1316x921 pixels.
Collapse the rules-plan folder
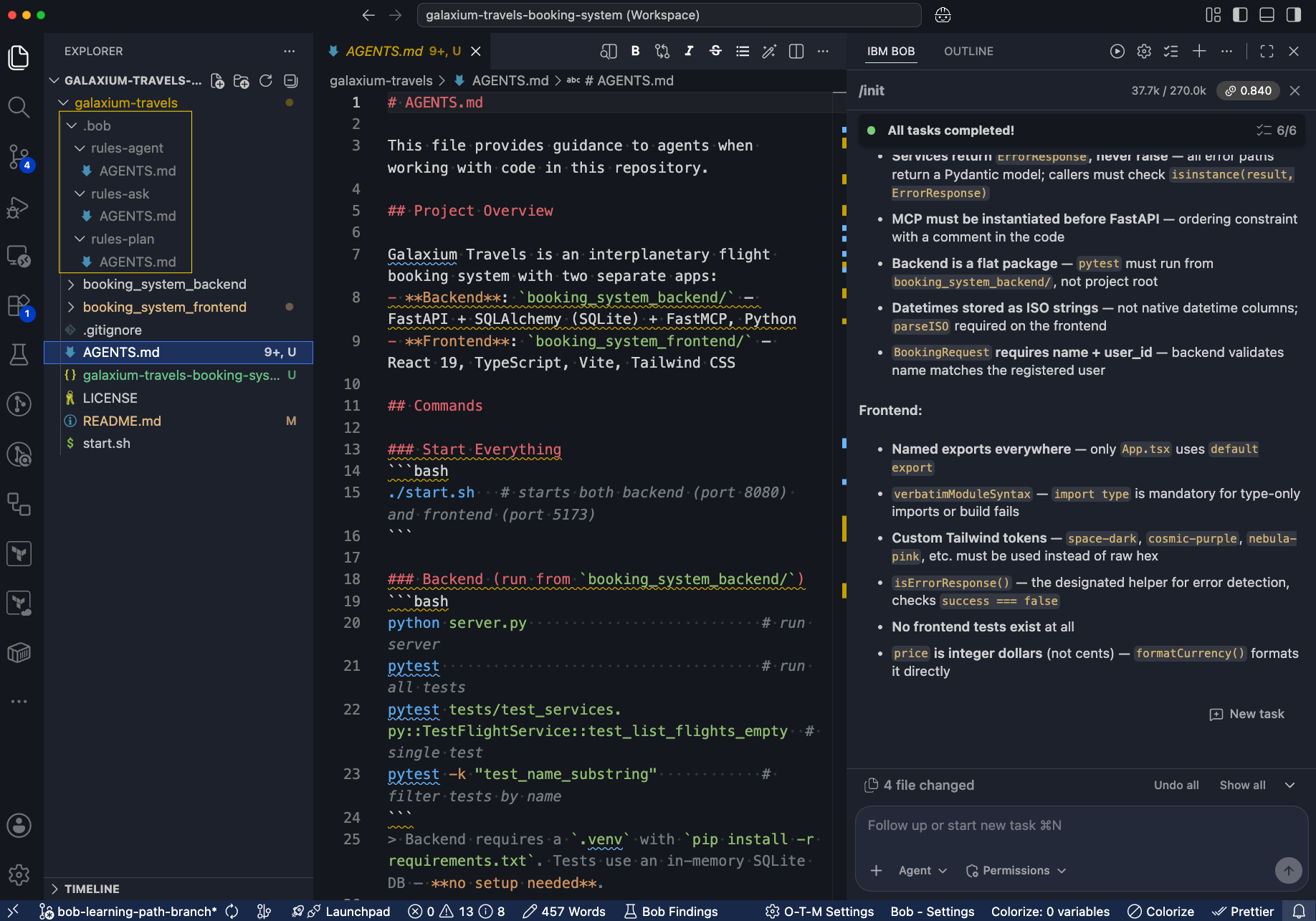[80, 239]
